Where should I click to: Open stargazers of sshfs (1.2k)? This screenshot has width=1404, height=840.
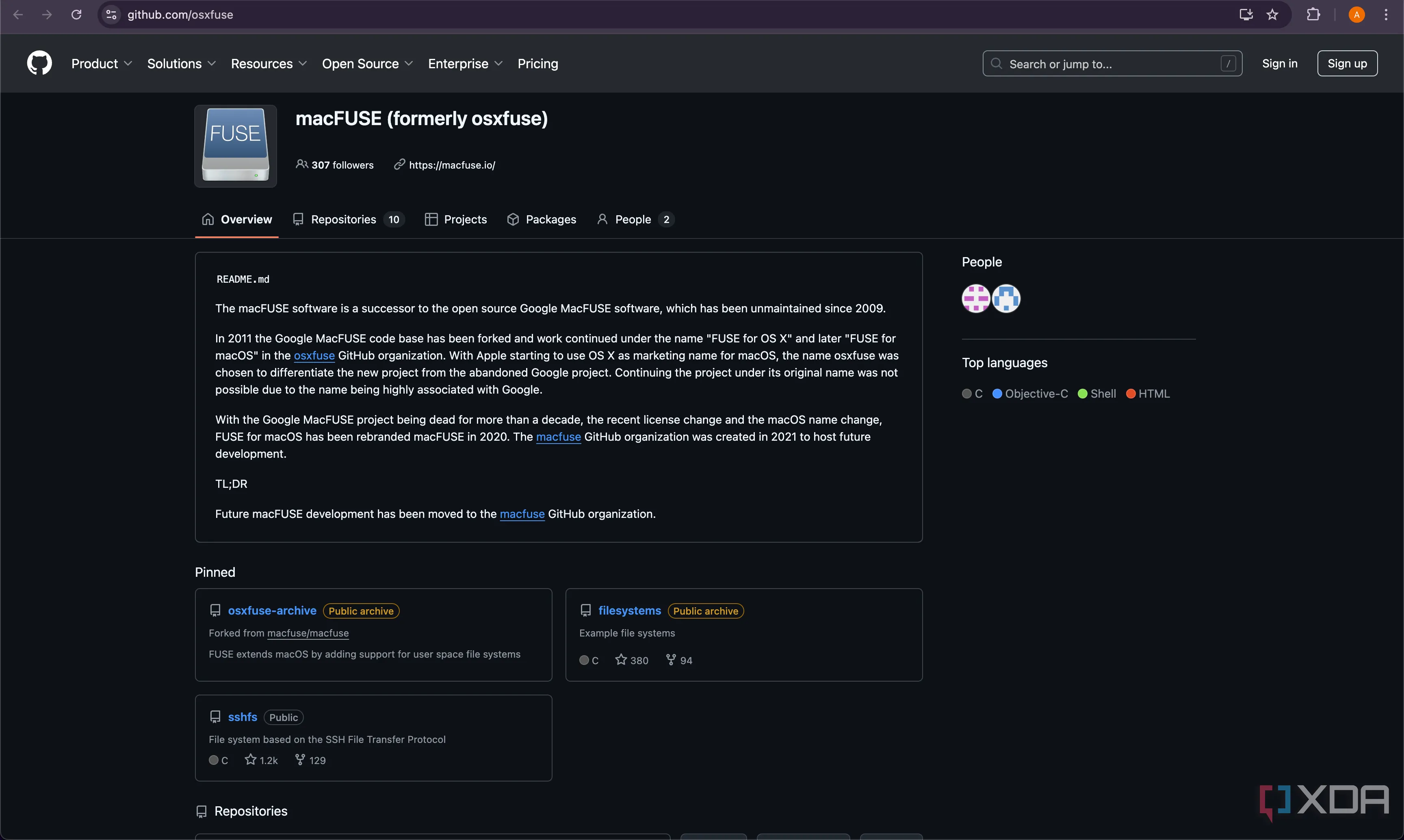point(261,760)
